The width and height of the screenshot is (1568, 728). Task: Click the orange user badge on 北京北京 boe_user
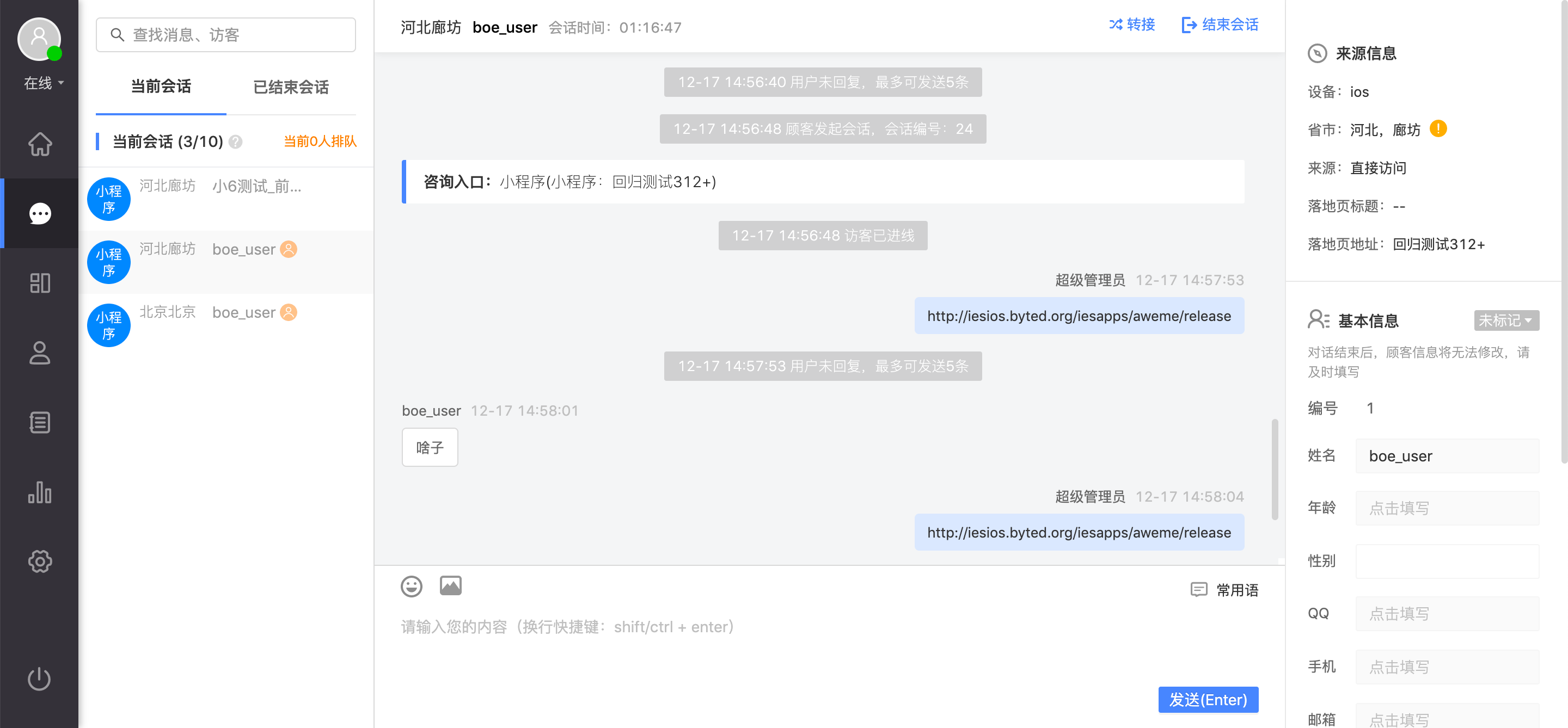(289, 313)
